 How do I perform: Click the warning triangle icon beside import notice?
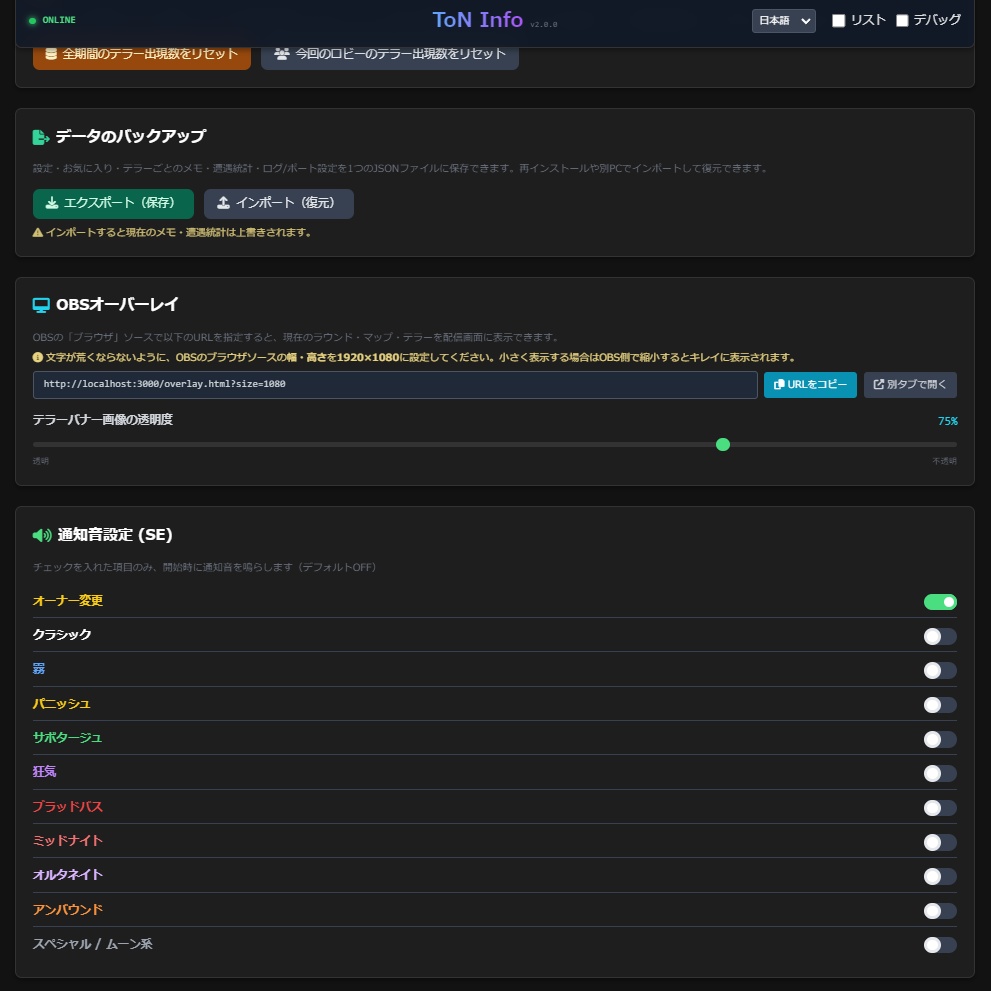coord(37,233)
